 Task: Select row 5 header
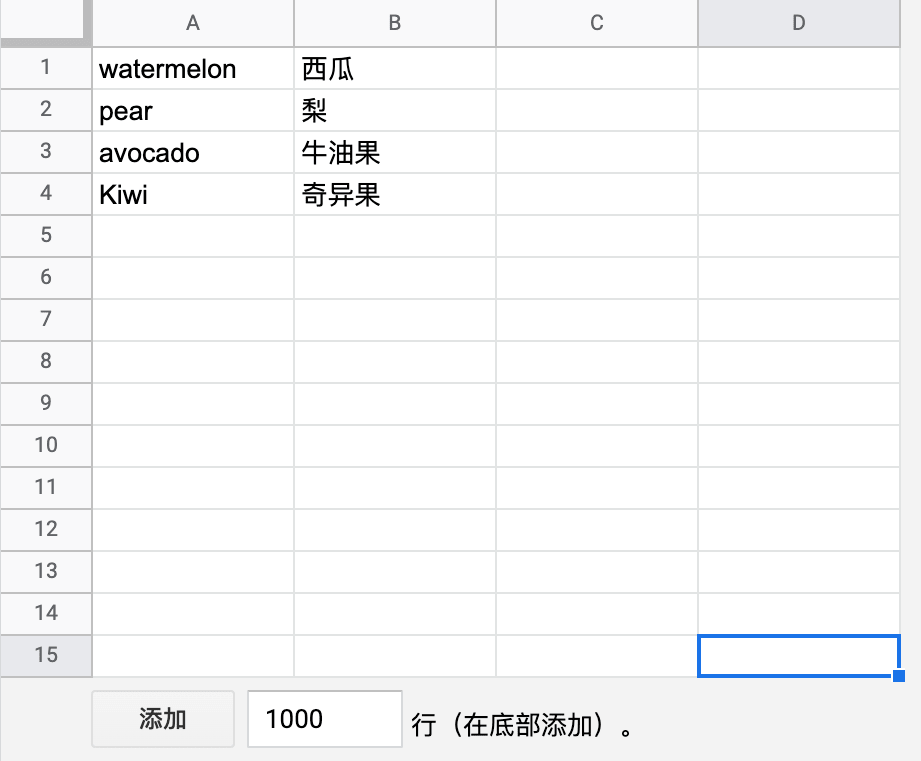pos(46,236)
